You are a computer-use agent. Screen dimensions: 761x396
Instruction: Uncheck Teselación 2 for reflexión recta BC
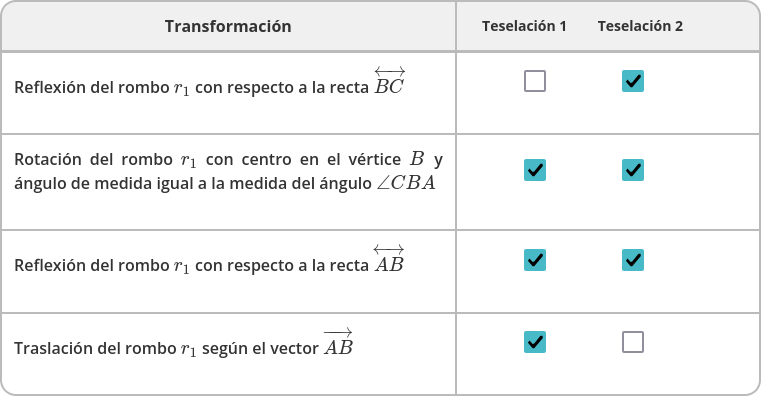[633, 81]
